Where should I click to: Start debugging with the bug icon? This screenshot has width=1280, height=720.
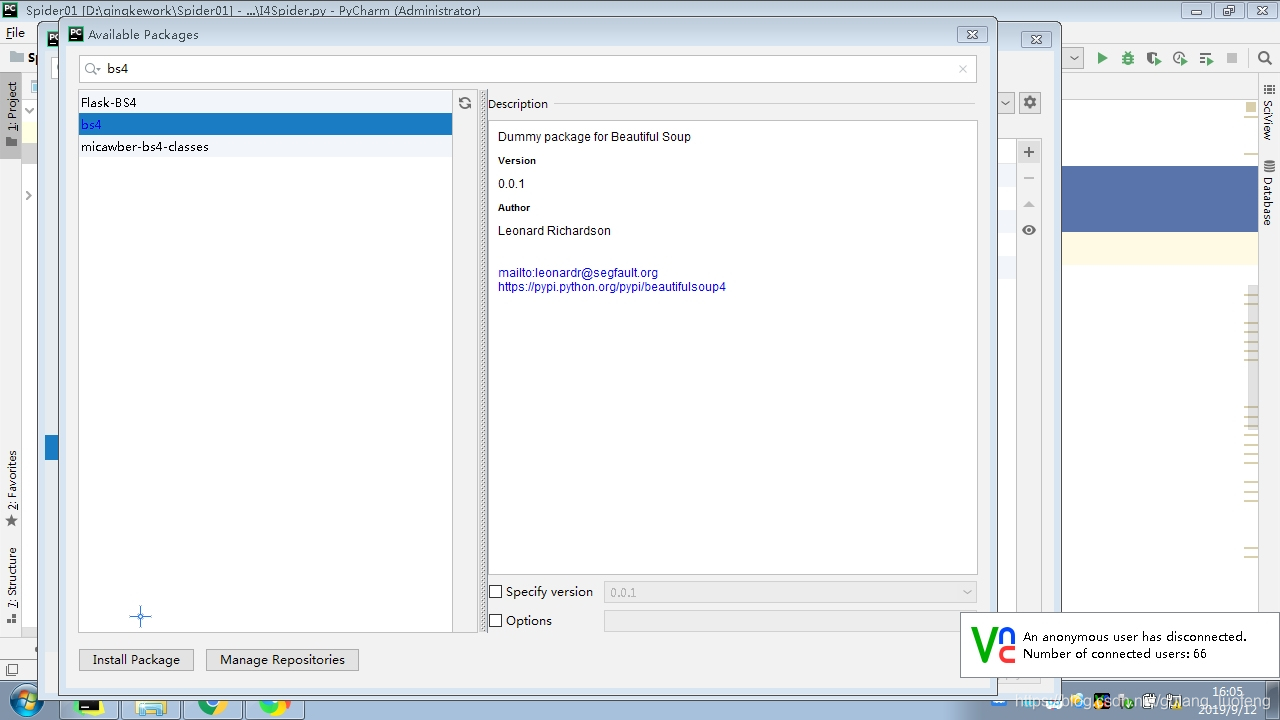(x=1128, y=59)
